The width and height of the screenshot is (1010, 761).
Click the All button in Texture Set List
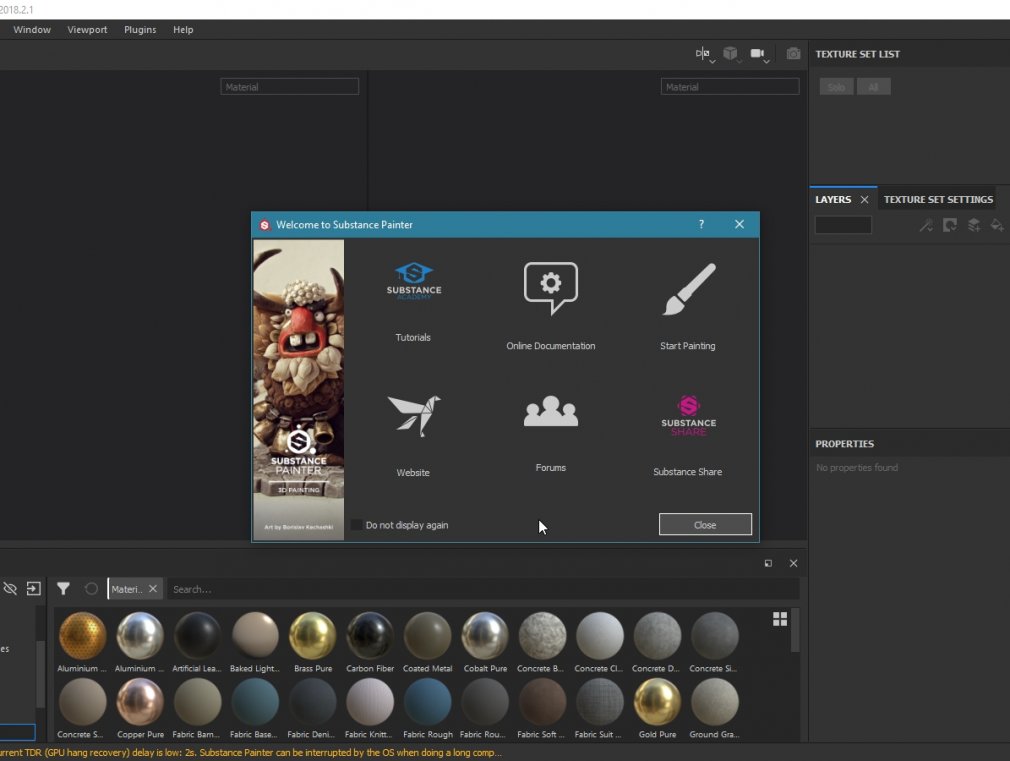(873, 86)
